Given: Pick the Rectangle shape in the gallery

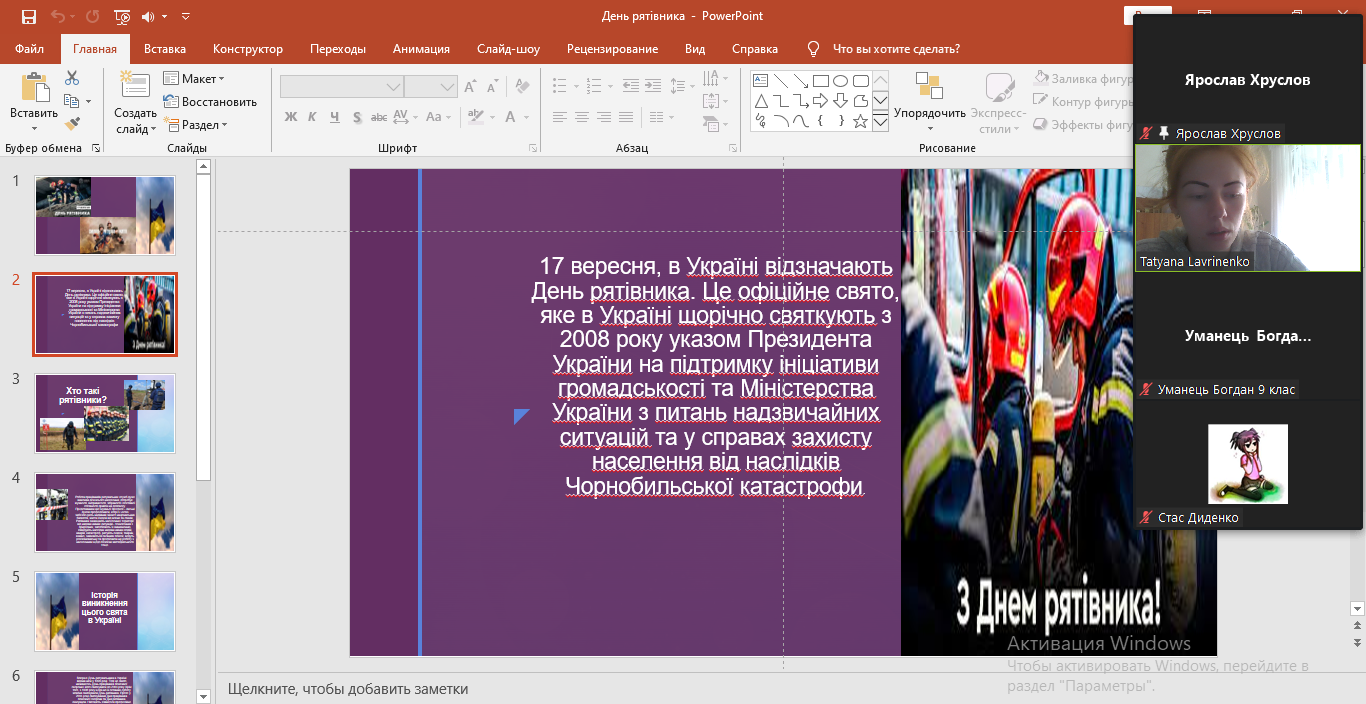Looking at the screenshot, I should [x=820, y=81].
